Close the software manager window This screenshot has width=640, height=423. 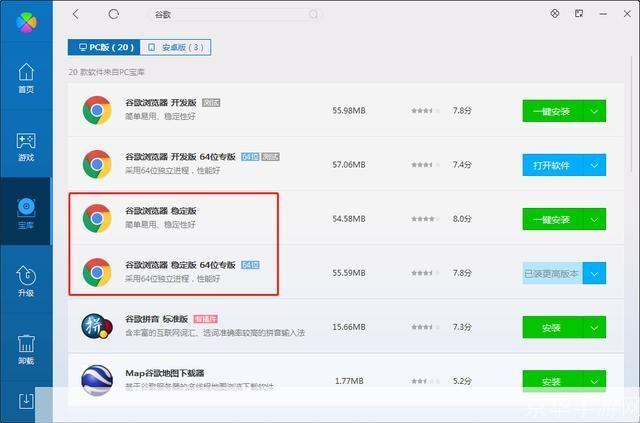(x=627, y=14)
